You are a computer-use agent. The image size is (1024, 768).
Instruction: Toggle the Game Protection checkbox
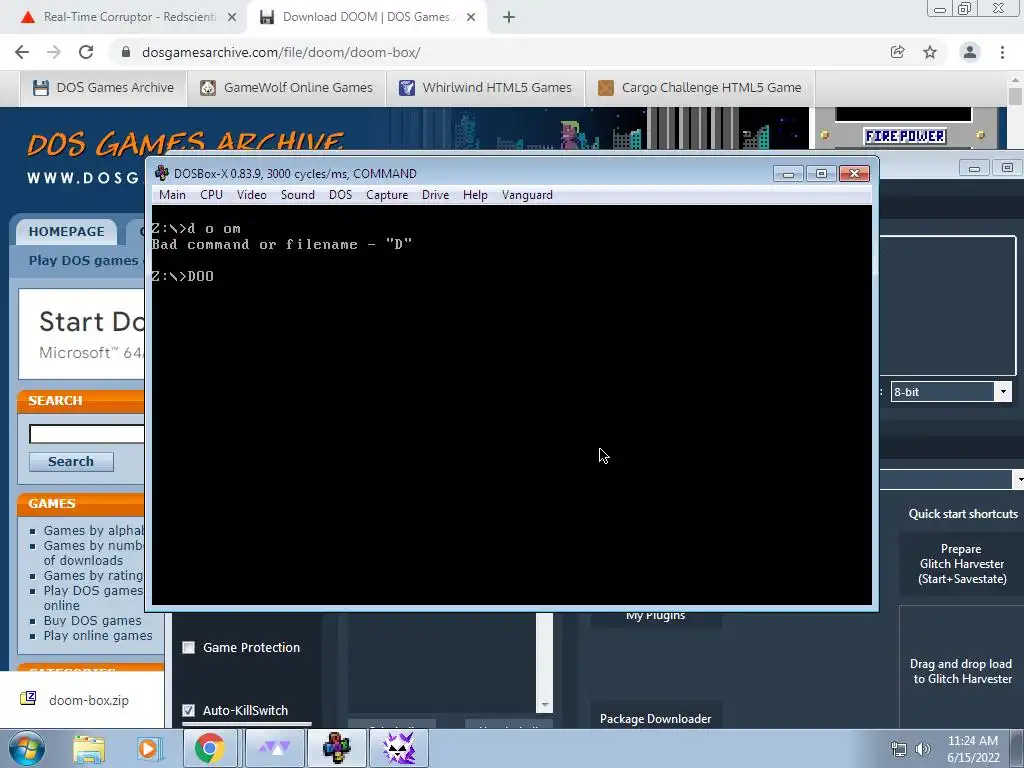(189, 647)
